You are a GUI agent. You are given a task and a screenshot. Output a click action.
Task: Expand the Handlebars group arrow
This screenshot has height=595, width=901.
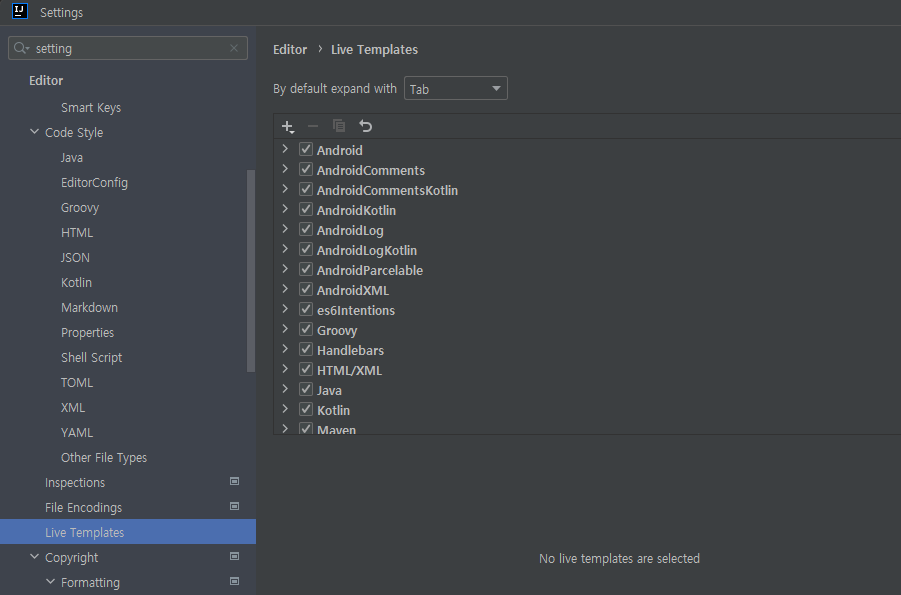[x=285, y=349]
